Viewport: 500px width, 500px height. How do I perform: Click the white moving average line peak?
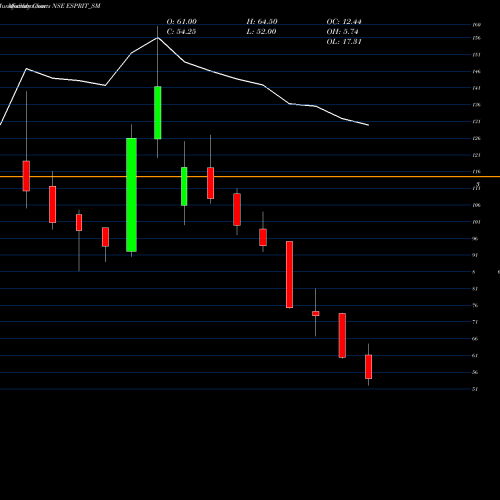tap(158, 38)
